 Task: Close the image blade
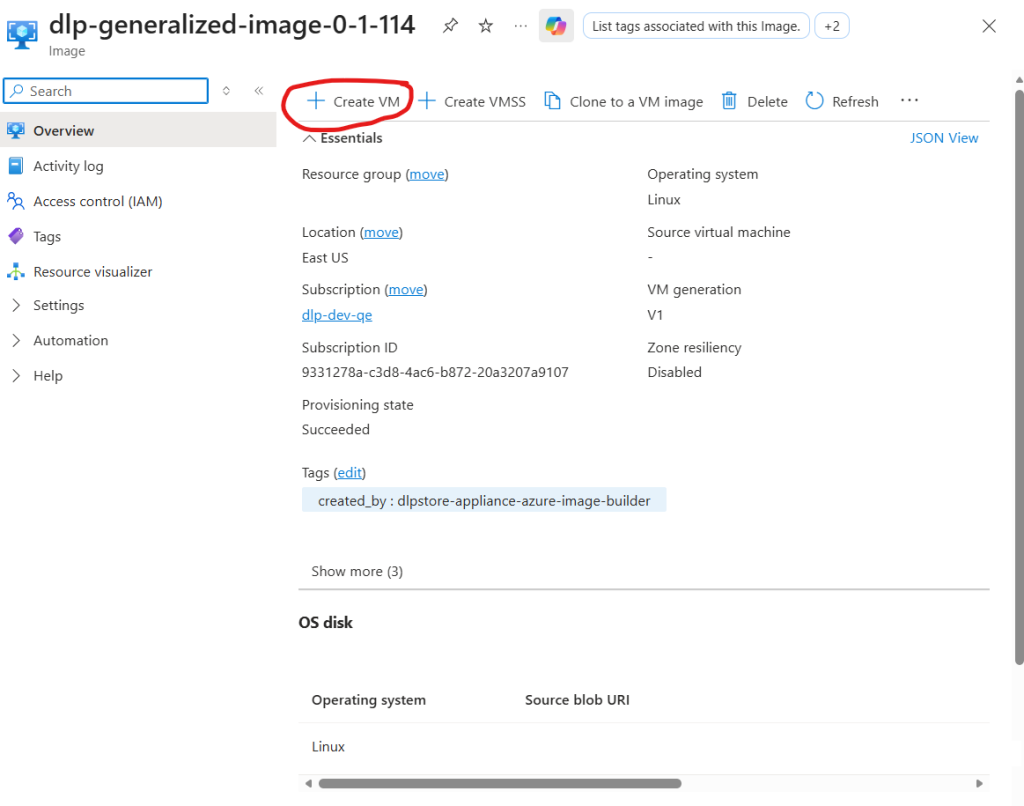(989, 26)
